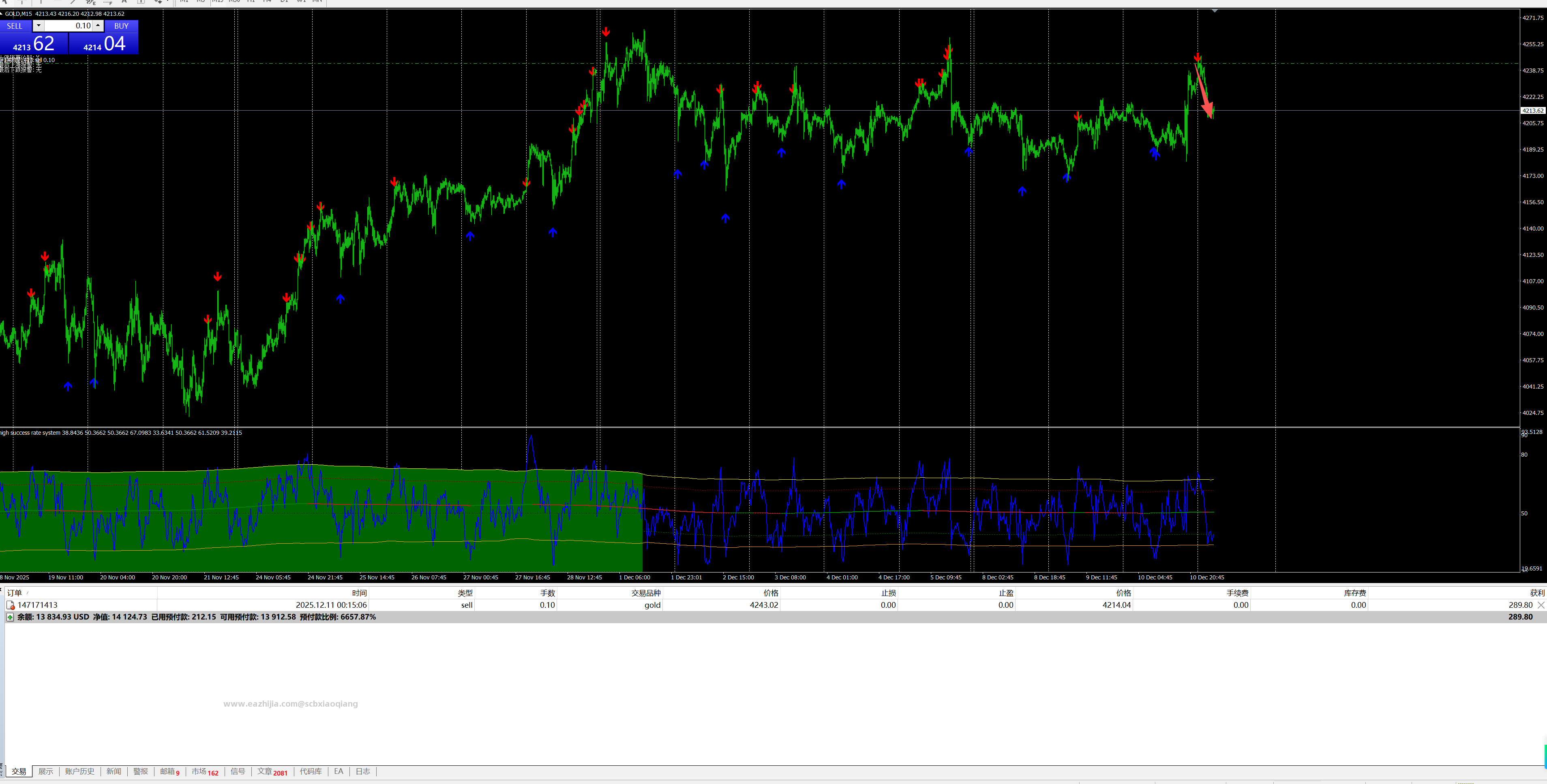Click the 手续费 value 0.00 in order row

pos(1241,605)
